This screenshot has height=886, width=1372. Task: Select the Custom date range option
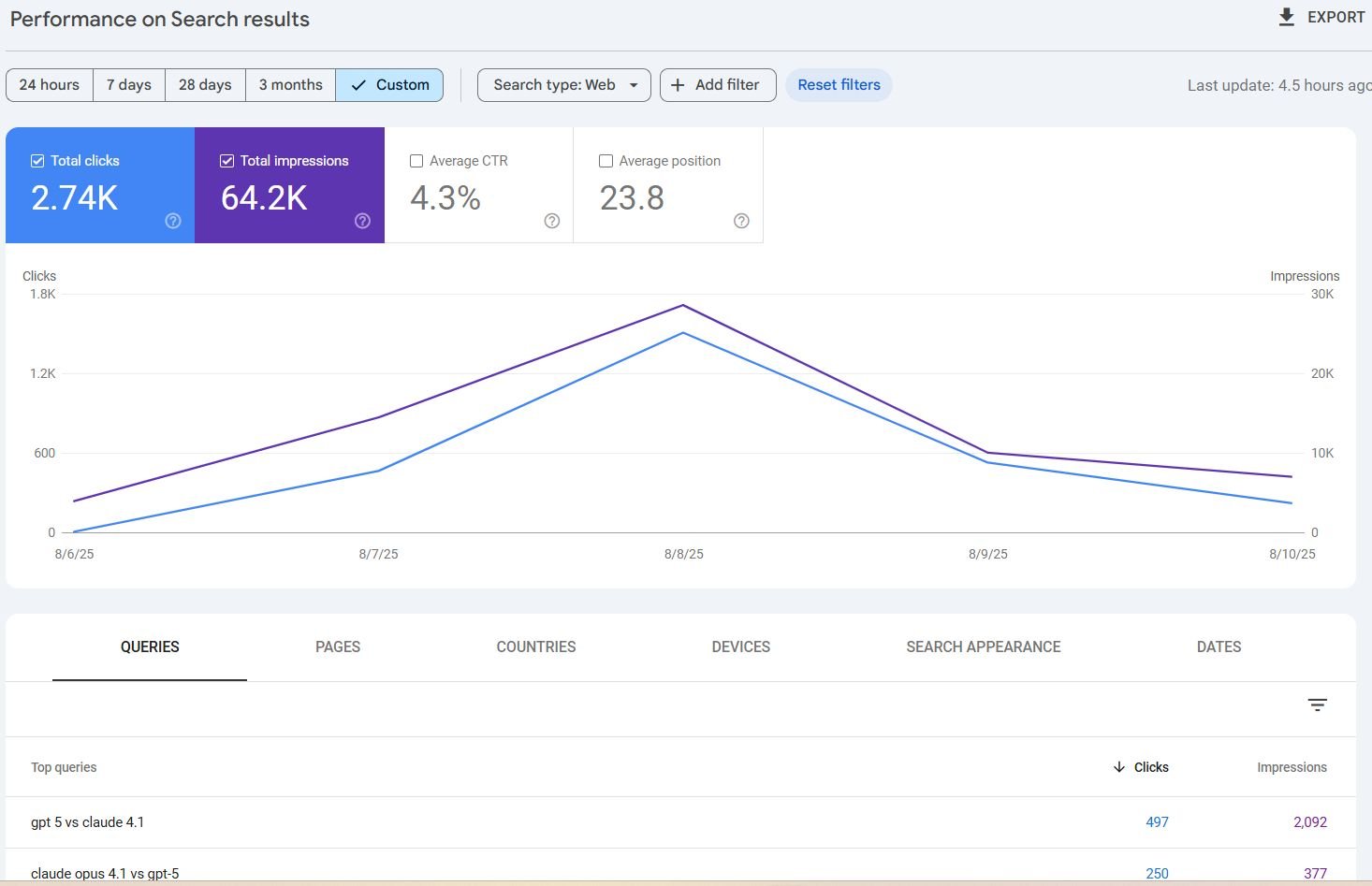(x=389, y=85)
